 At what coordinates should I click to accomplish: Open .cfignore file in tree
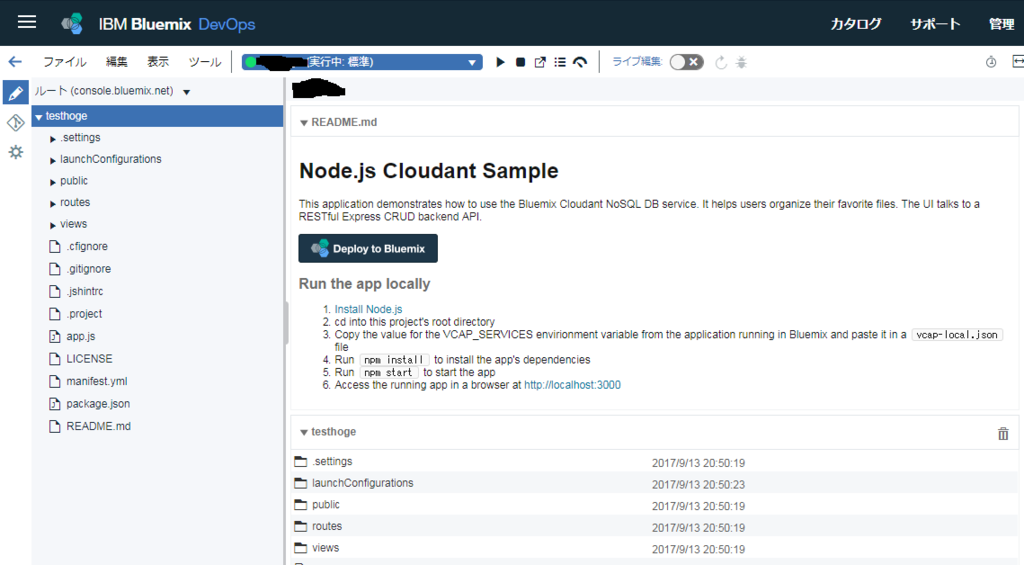pyautogui.click(x=87, y=246)
